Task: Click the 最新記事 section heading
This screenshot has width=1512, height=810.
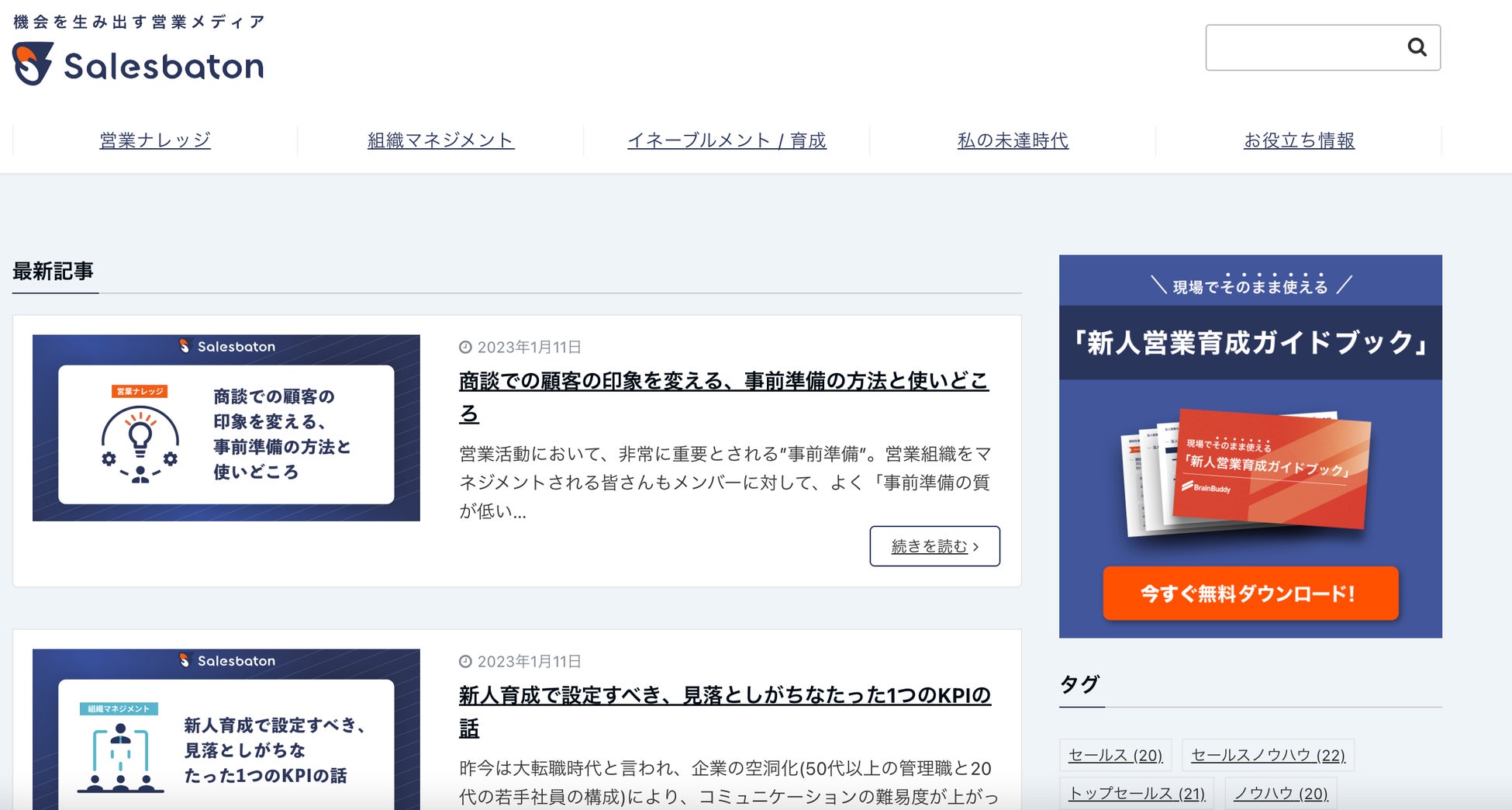Action: pyautogui.click(x=53, y=271)
